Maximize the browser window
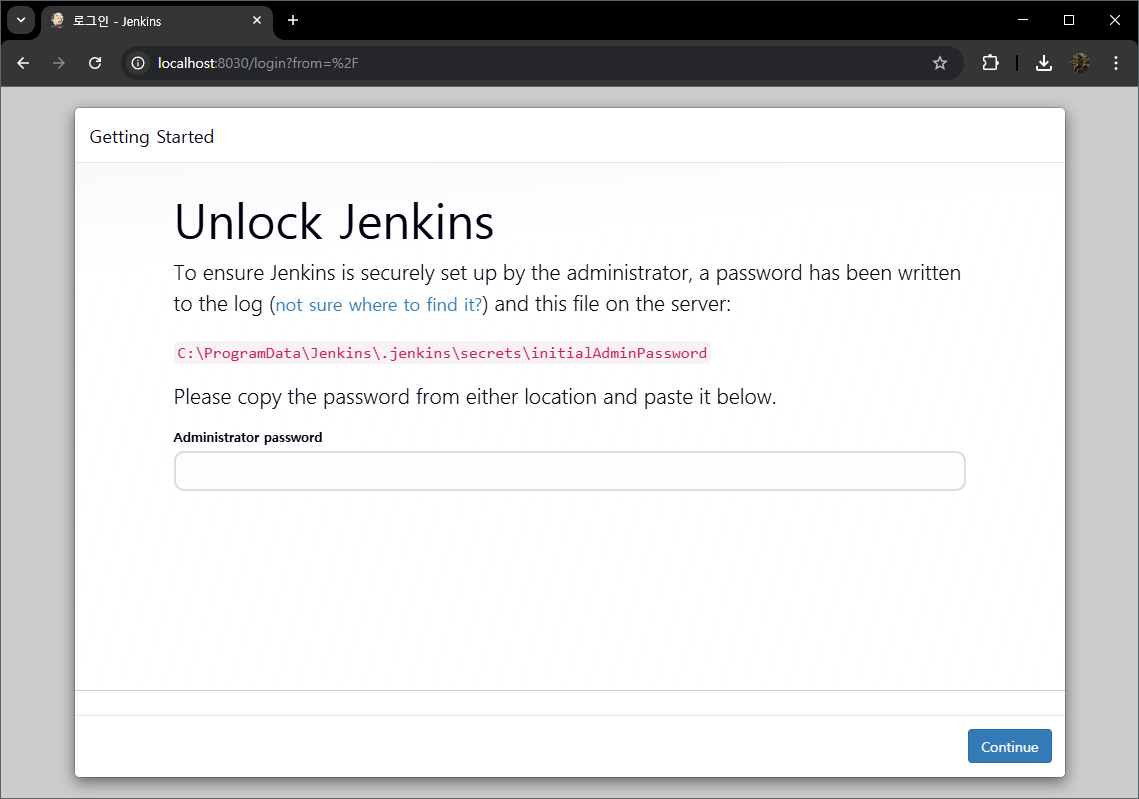This screenshot has height=799, width=1139. coord(1069,20)
